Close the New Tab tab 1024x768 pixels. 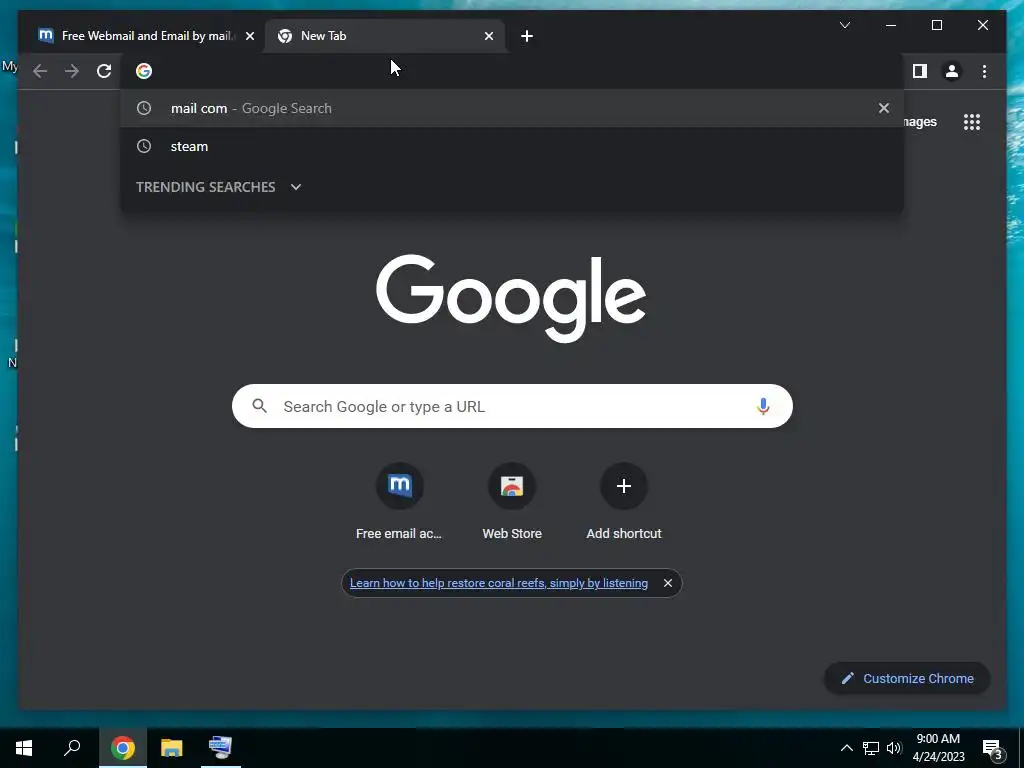point(488,36)
